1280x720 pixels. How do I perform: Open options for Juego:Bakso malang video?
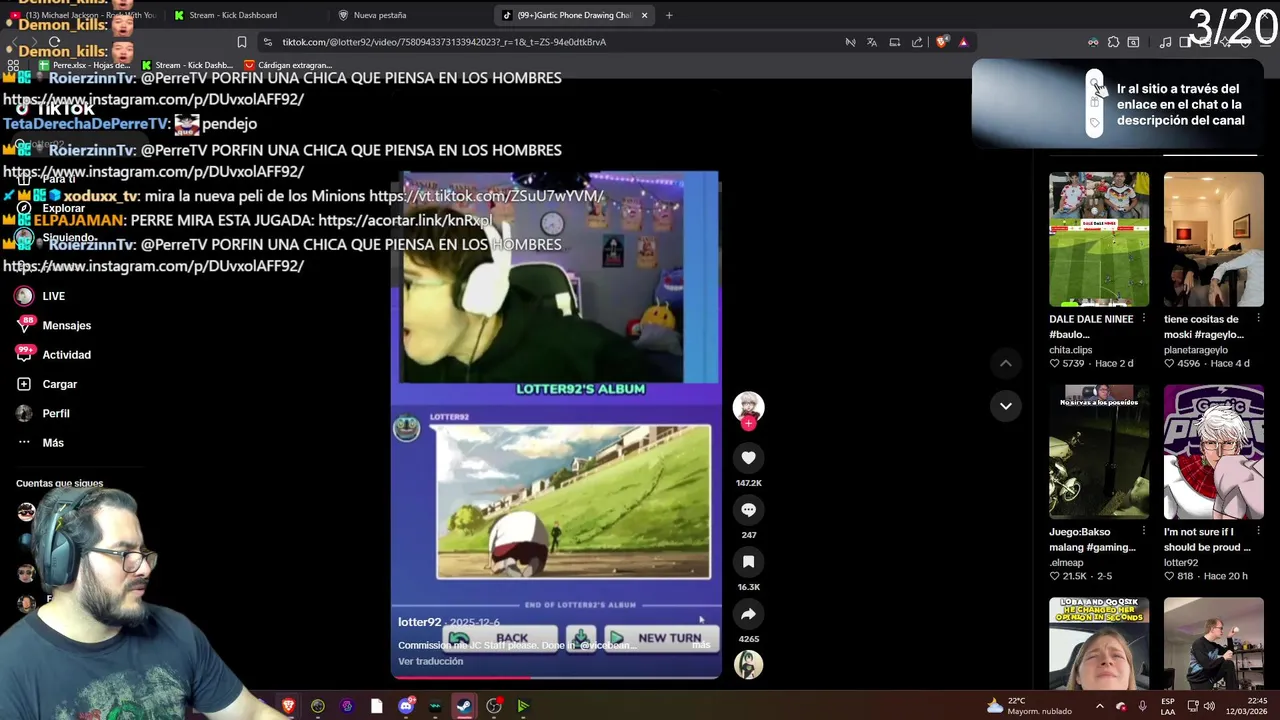[1145, 532]
